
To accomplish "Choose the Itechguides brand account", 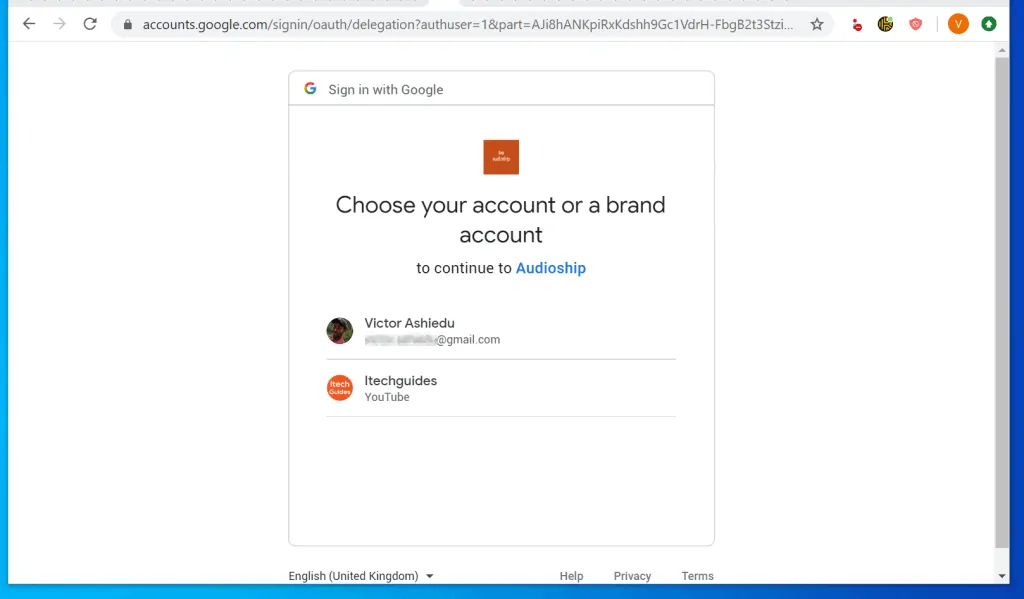I will click(501, 388).
